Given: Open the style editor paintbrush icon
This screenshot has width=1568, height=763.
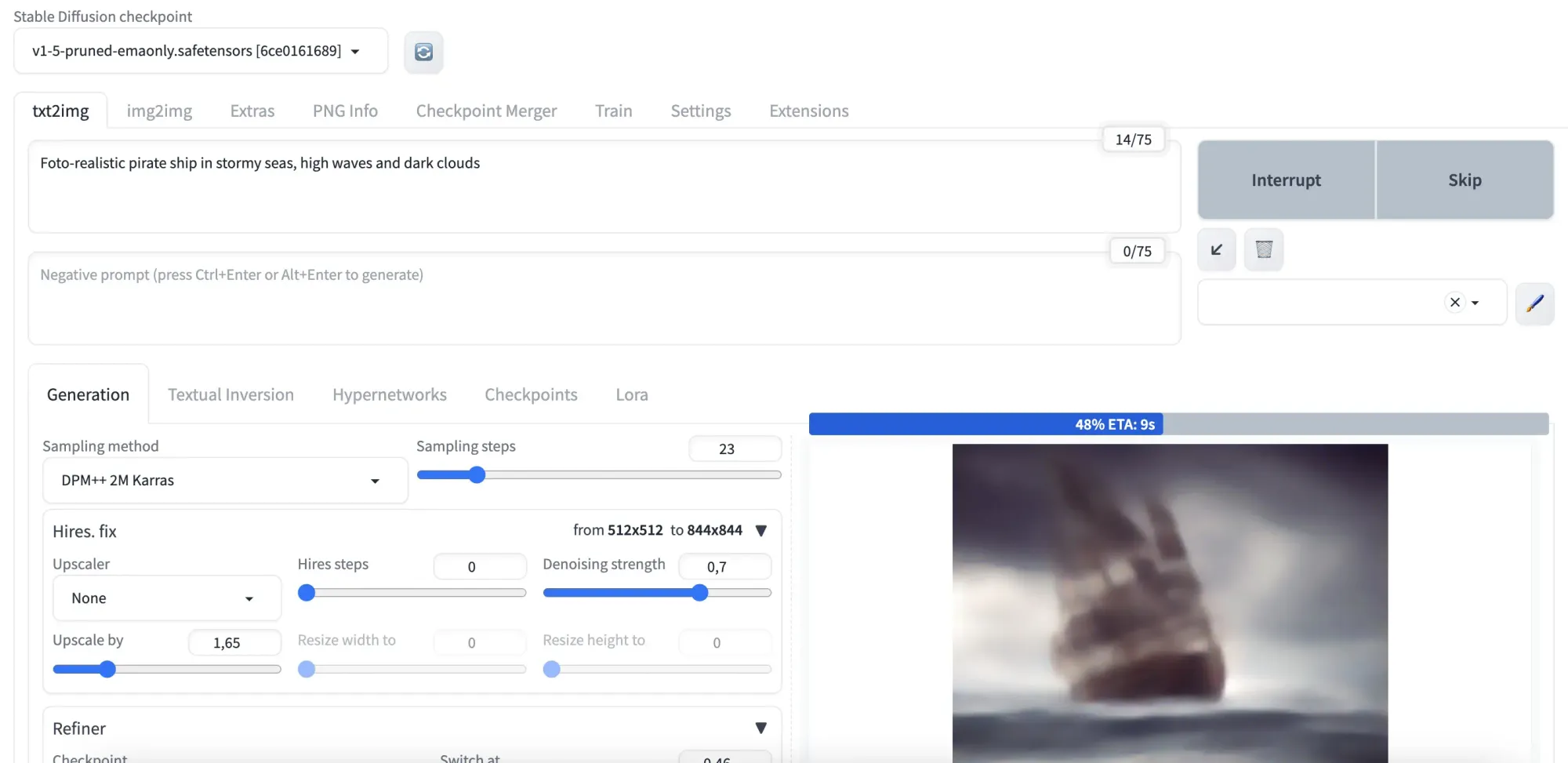Looking at the screenshot, I should tap(1535, 303).
